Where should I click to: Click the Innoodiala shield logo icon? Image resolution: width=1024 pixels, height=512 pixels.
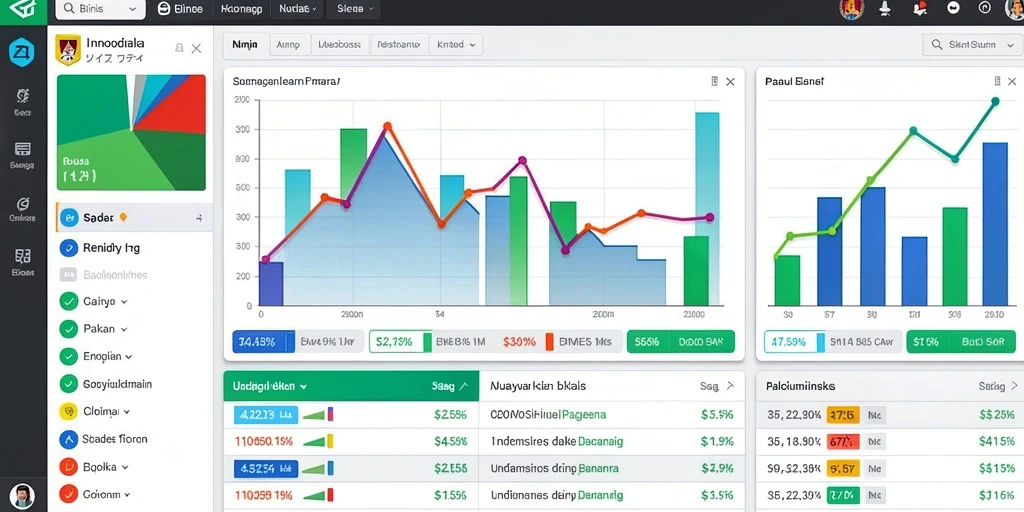coord(68,50)
